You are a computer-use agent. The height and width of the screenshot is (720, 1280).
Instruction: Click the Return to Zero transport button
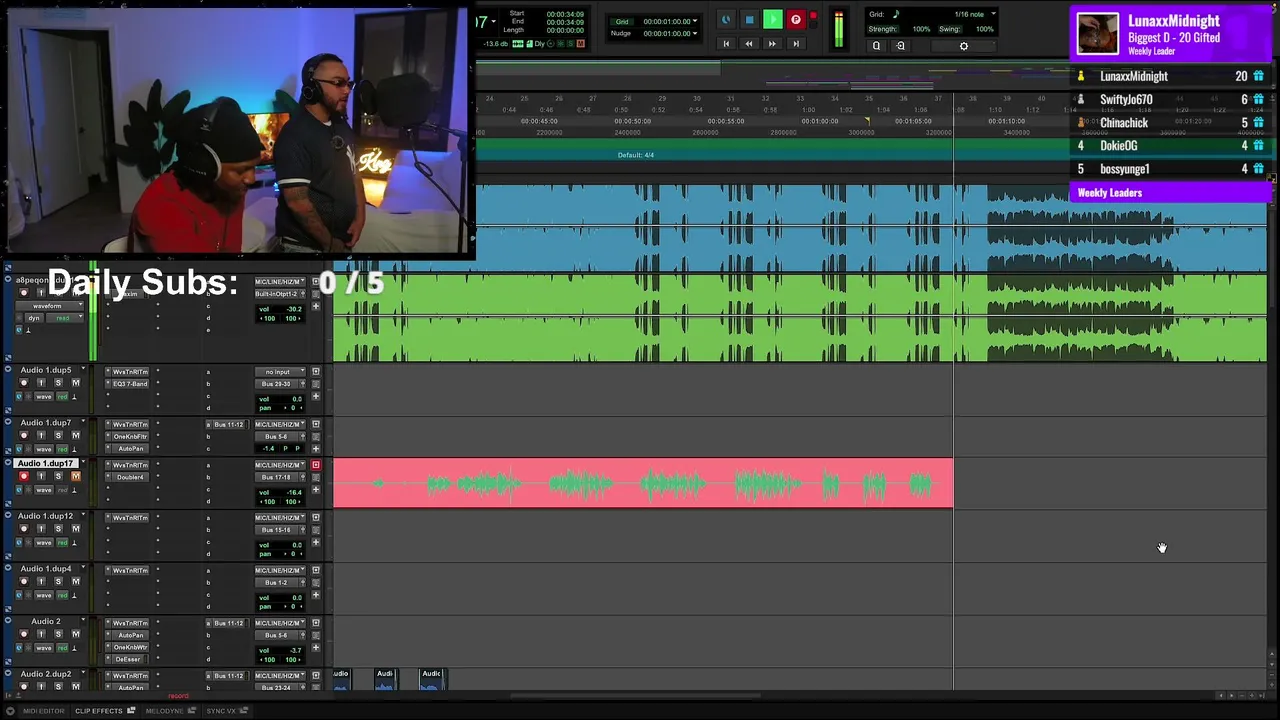click(726, 44)
